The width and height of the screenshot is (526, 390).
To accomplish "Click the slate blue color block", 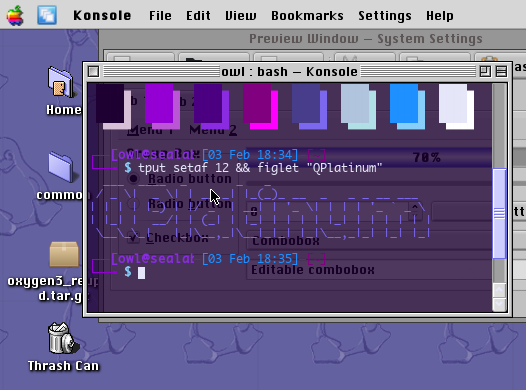I will coord(306,104).
